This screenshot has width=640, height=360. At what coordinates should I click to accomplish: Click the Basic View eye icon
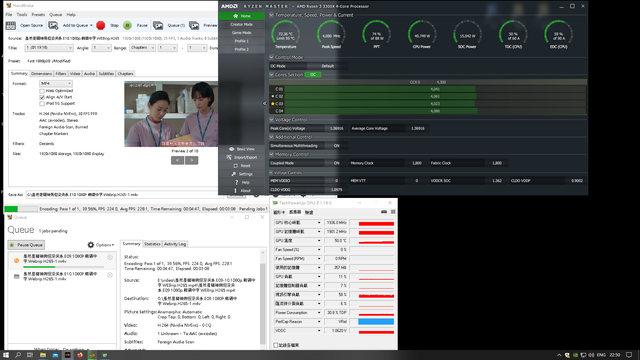coord(231,149)
